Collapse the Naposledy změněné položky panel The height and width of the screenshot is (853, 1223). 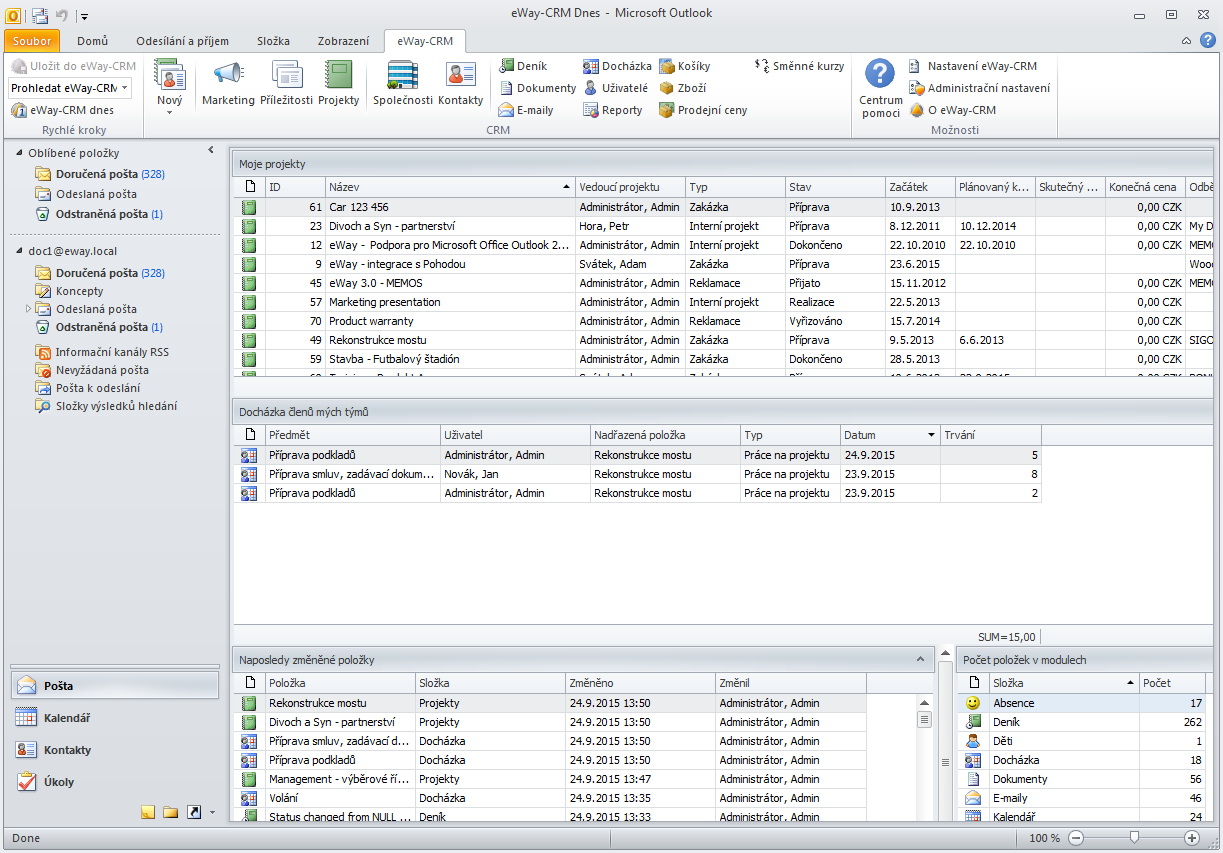click(921, 659)
